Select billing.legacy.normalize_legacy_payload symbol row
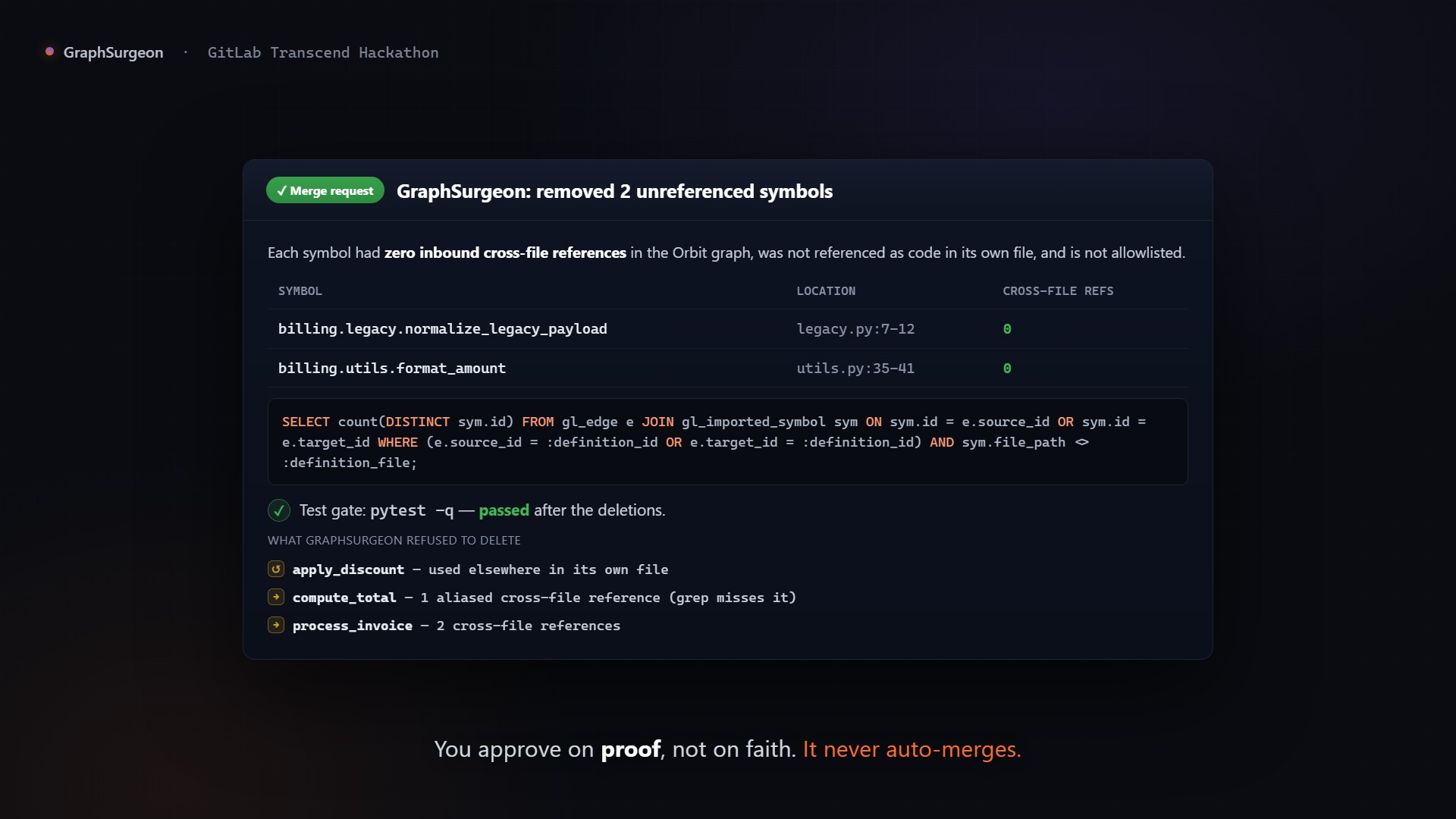This screenshot has height=819, width=1456. [728, 328]
